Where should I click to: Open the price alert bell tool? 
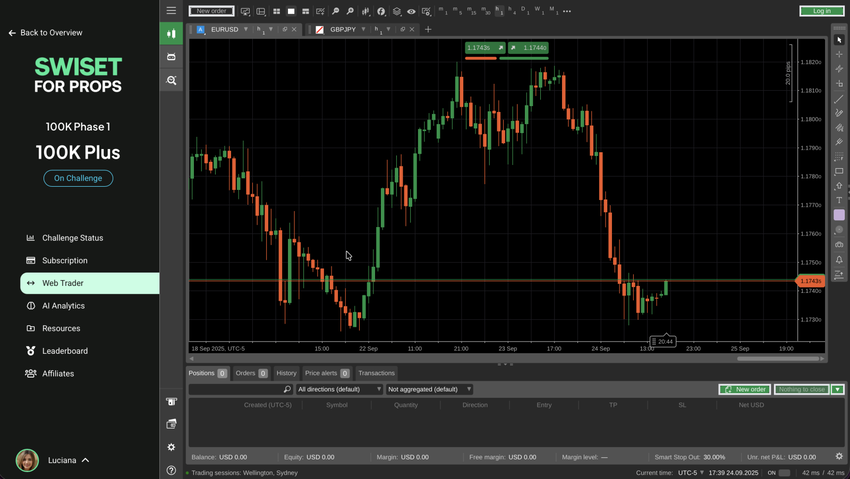pos(839,260)
